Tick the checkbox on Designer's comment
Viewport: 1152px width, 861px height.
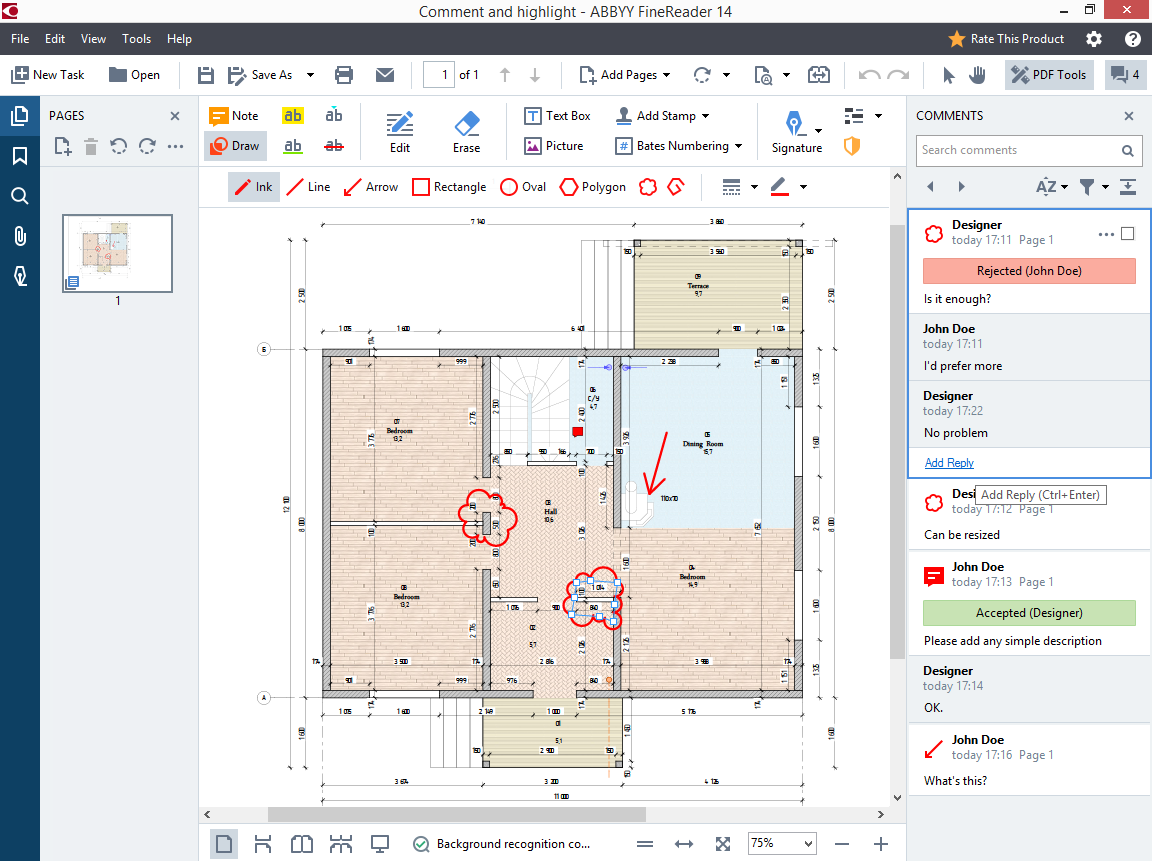pyautogui.click(x=1127, y=234)
